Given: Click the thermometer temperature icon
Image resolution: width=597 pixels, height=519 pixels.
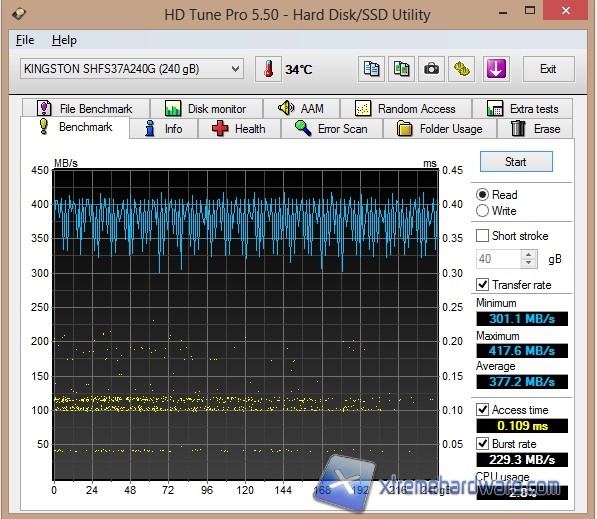Looking at the screenshot, I should (x=268, y=69).
